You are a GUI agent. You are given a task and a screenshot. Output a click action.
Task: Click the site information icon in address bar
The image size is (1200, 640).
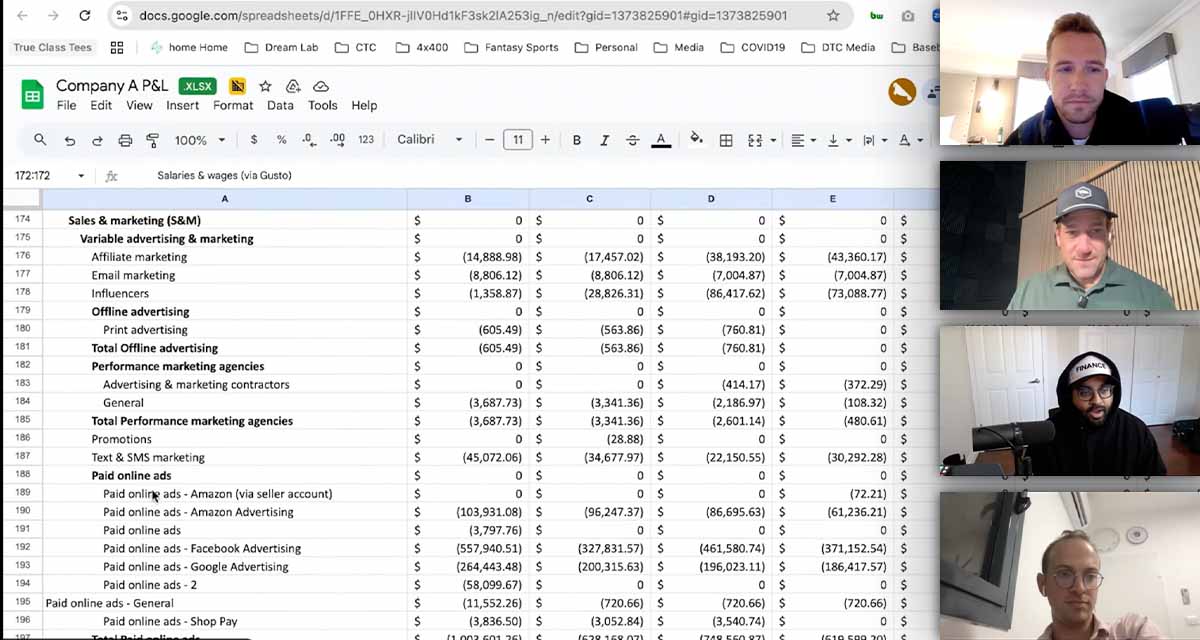point(122,16)
